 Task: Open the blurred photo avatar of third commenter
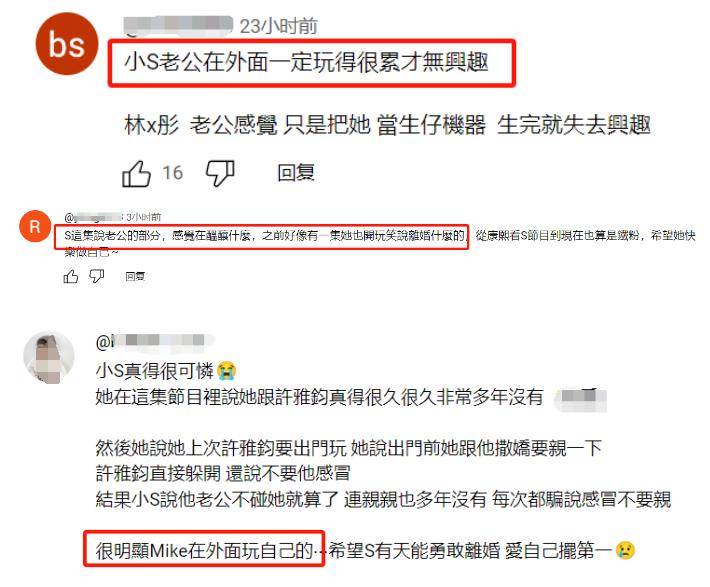click(x=49, y=357)
